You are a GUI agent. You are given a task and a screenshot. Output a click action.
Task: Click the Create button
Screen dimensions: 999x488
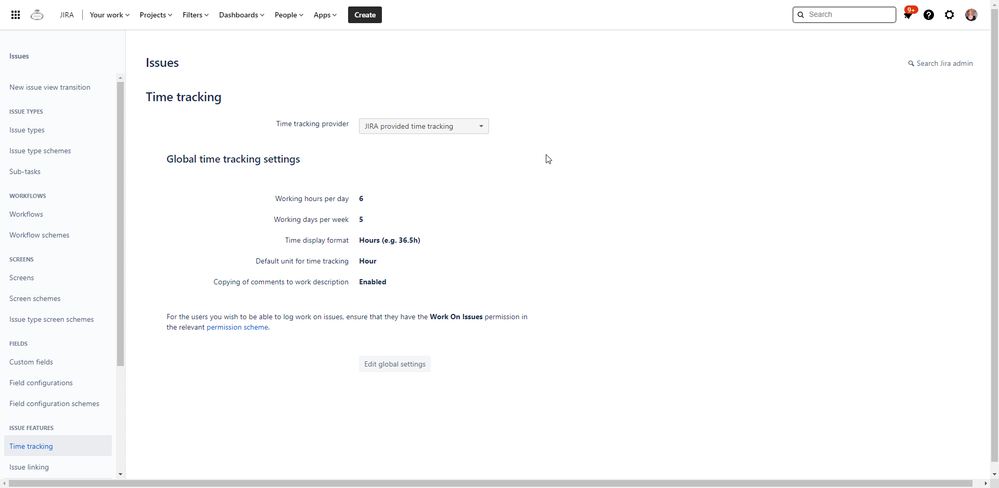[x=364, y=15]
